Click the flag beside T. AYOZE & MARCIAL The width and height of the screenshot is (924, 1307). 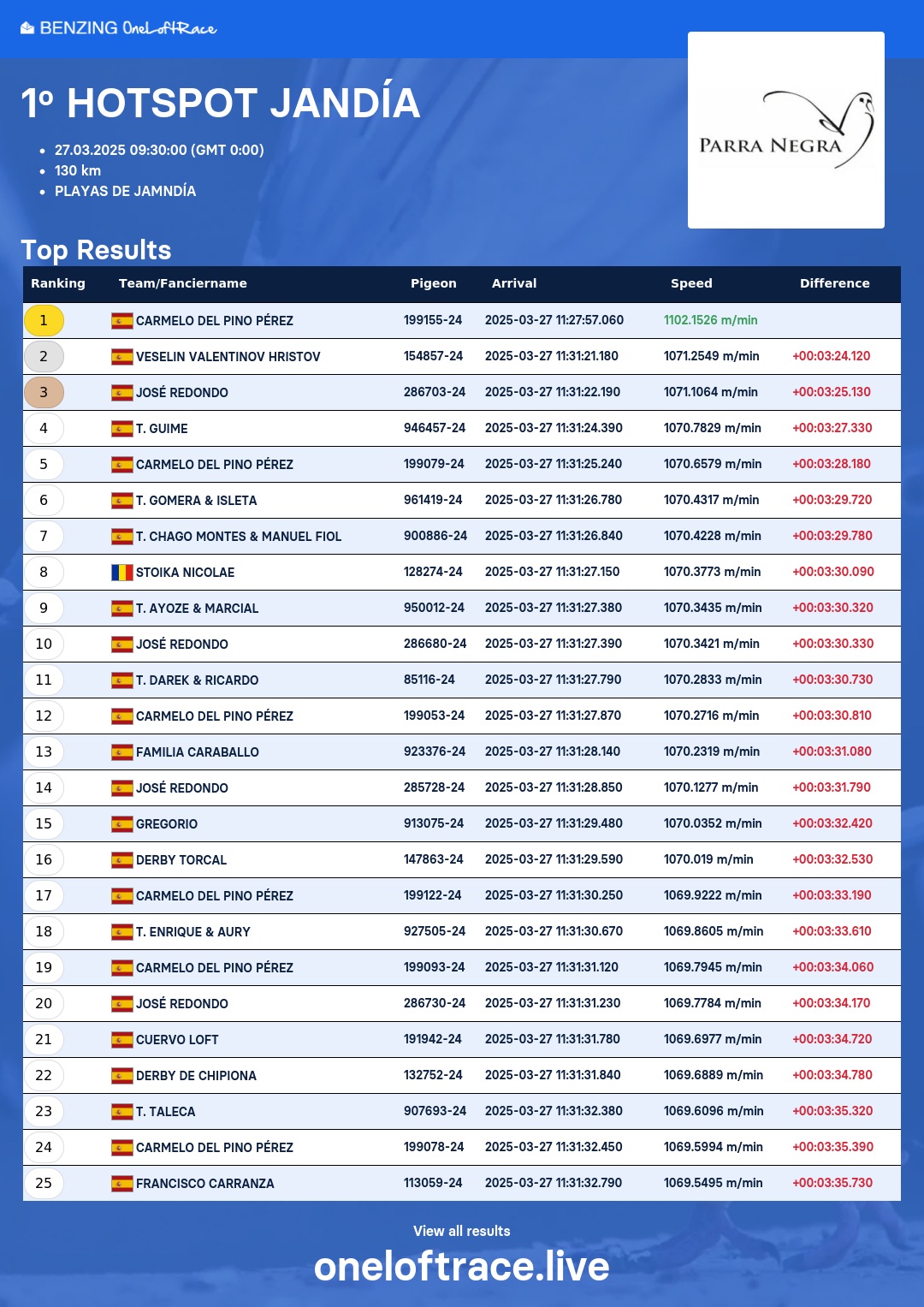pos(122,609)
